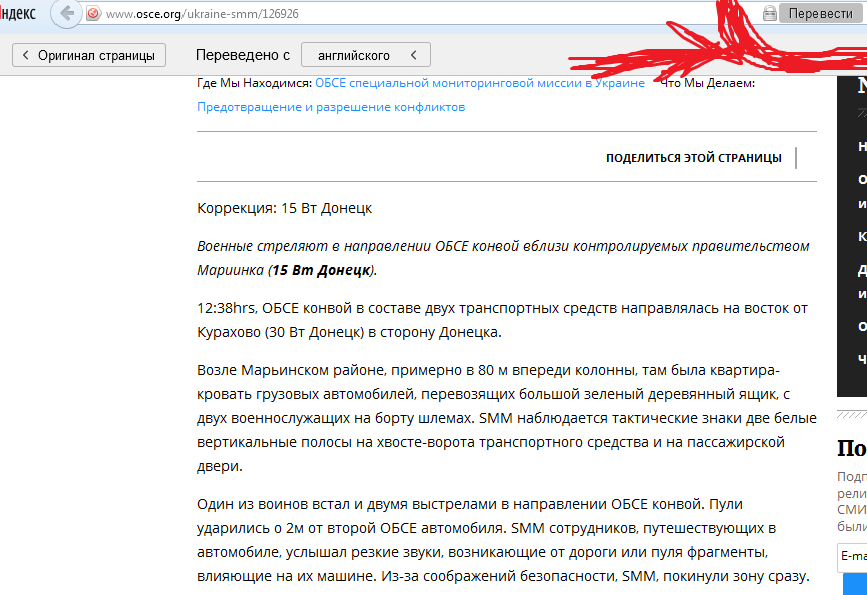Select sidebar menu item starting with К
The width and height of the screenshot is (867, 595).
[x=861, y=237]
